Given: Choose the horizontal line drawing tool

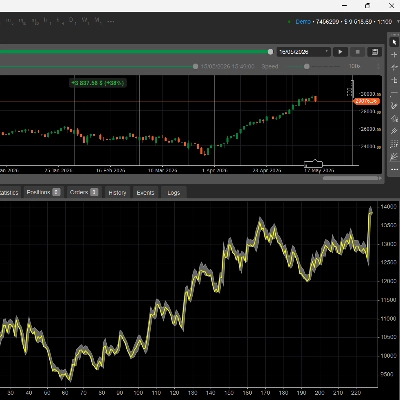Looking at the screenshot, I should 394,93.
